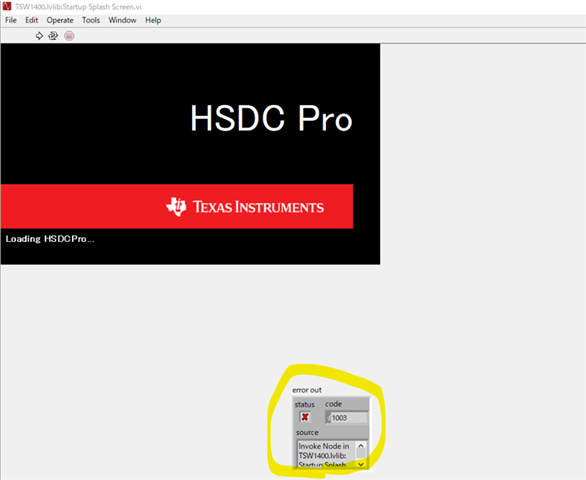Open the Window menu
Screen dimensions: 586x480
pos(122,20)
